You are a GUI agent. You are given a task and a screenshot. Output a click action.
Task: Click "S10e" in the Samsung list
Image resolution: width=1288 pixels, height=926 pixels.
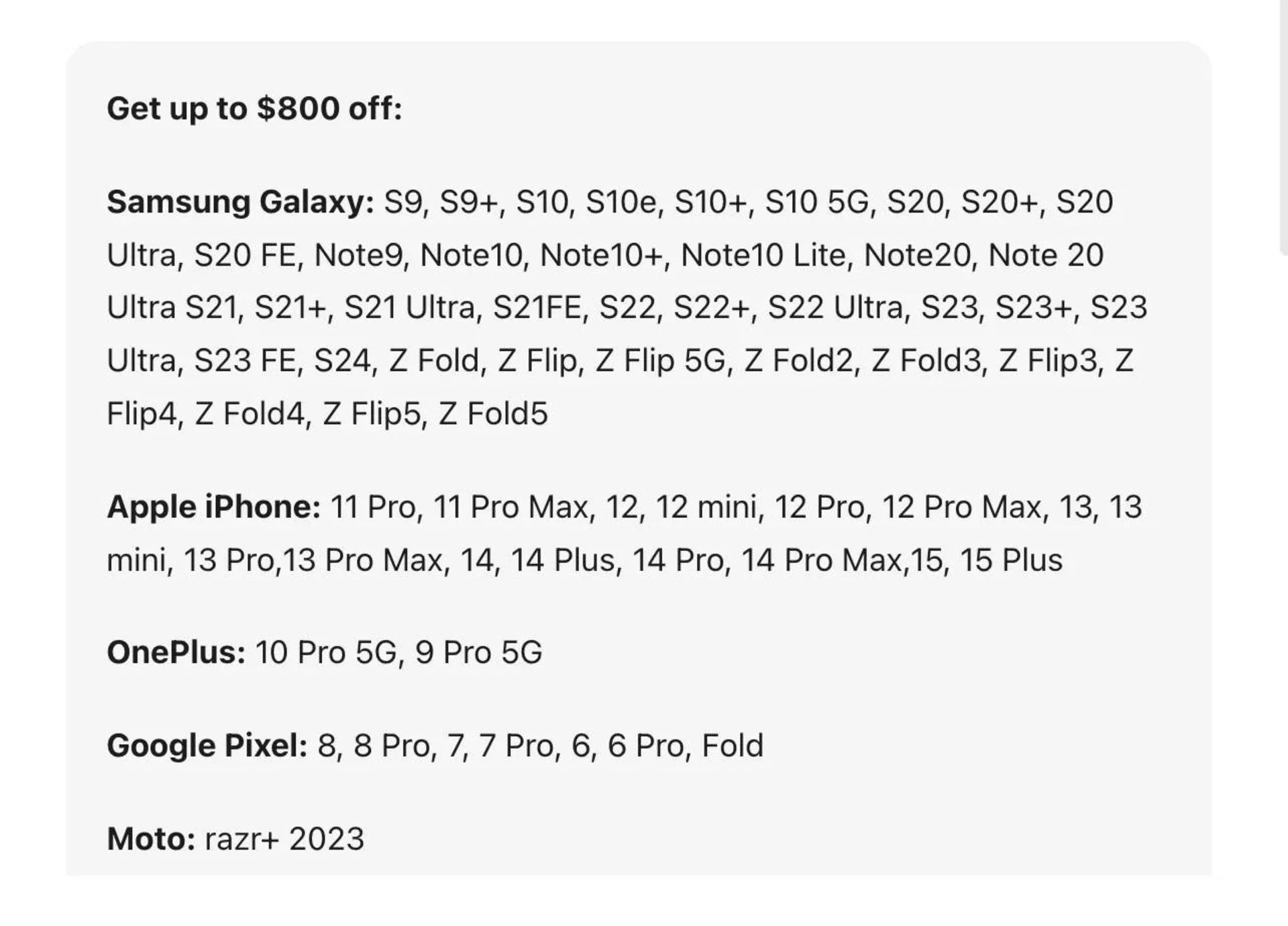pyautogui.click(x=620, y=202)
